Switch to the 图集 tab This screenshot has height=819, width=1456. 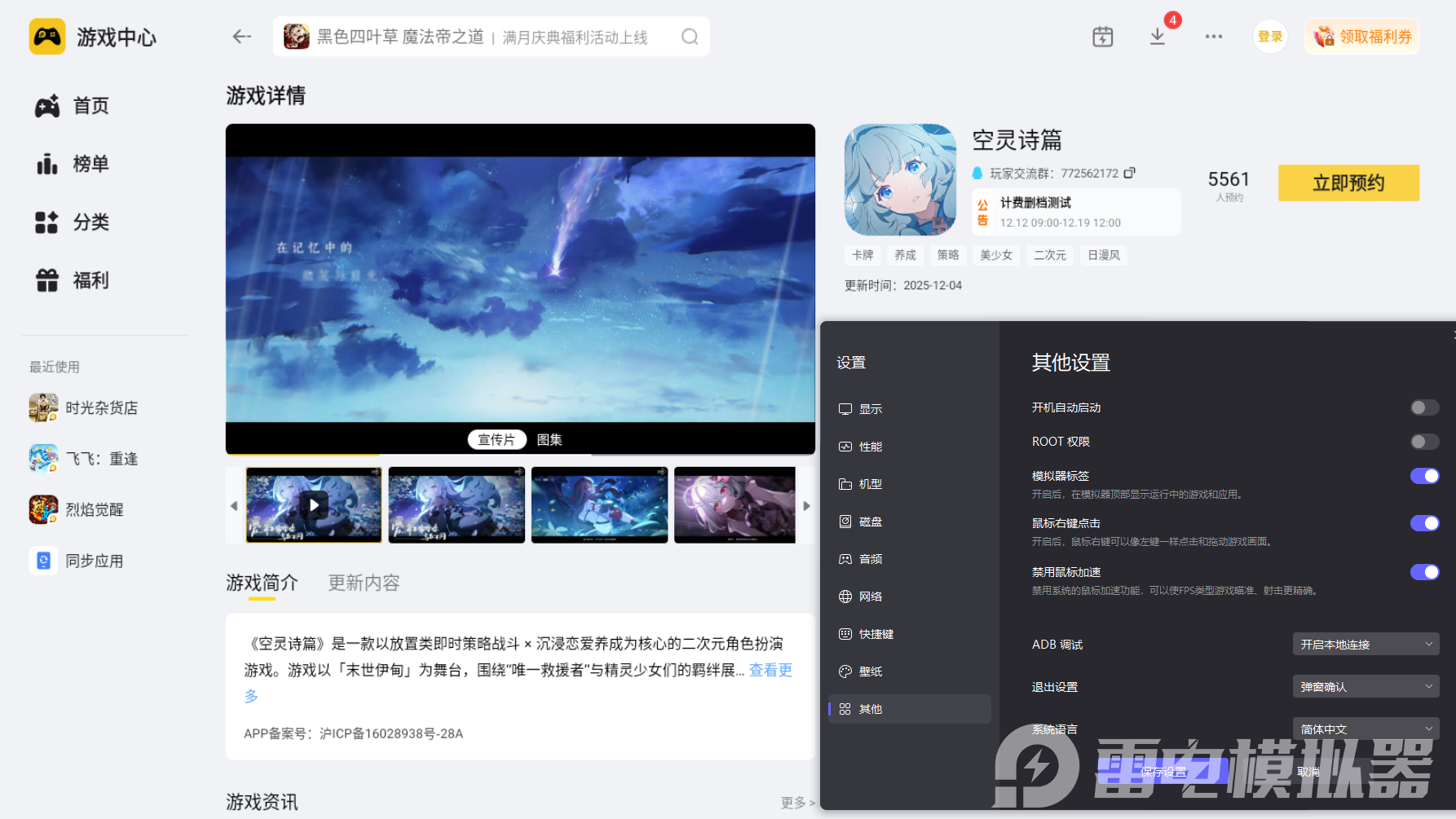click(x=550, y=439)
